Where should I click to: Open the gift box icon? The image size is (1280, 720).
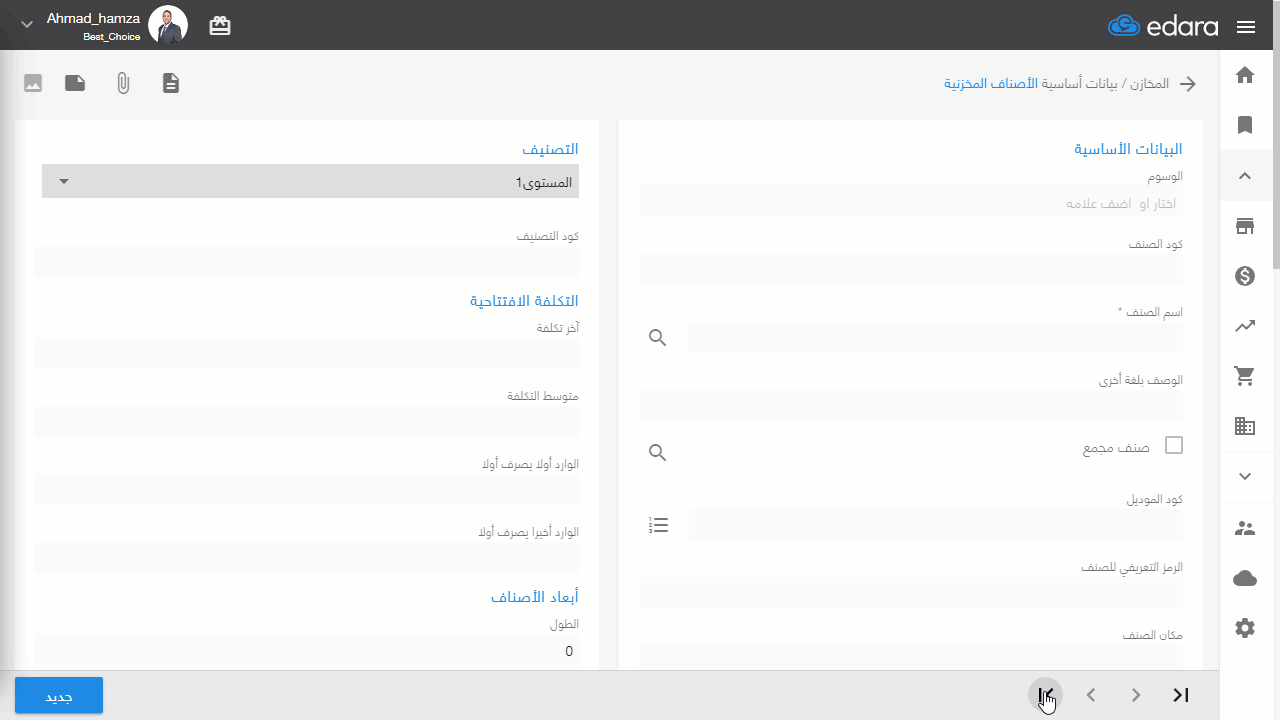tap(220, 27)
